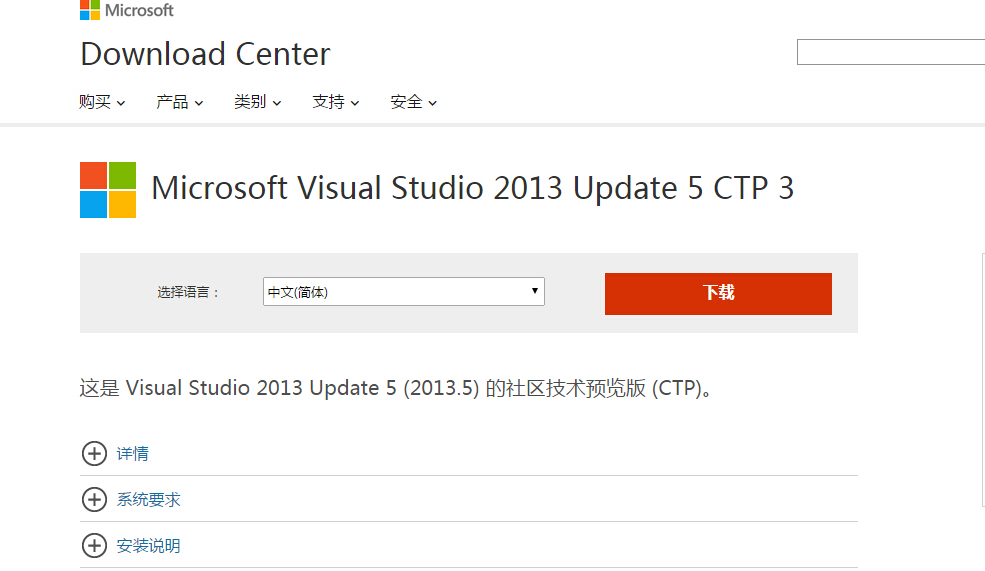The width and height of the screenshot is (985, 571).
Task: Open the 安装说明 section link
Action: [x=149, y=546]
